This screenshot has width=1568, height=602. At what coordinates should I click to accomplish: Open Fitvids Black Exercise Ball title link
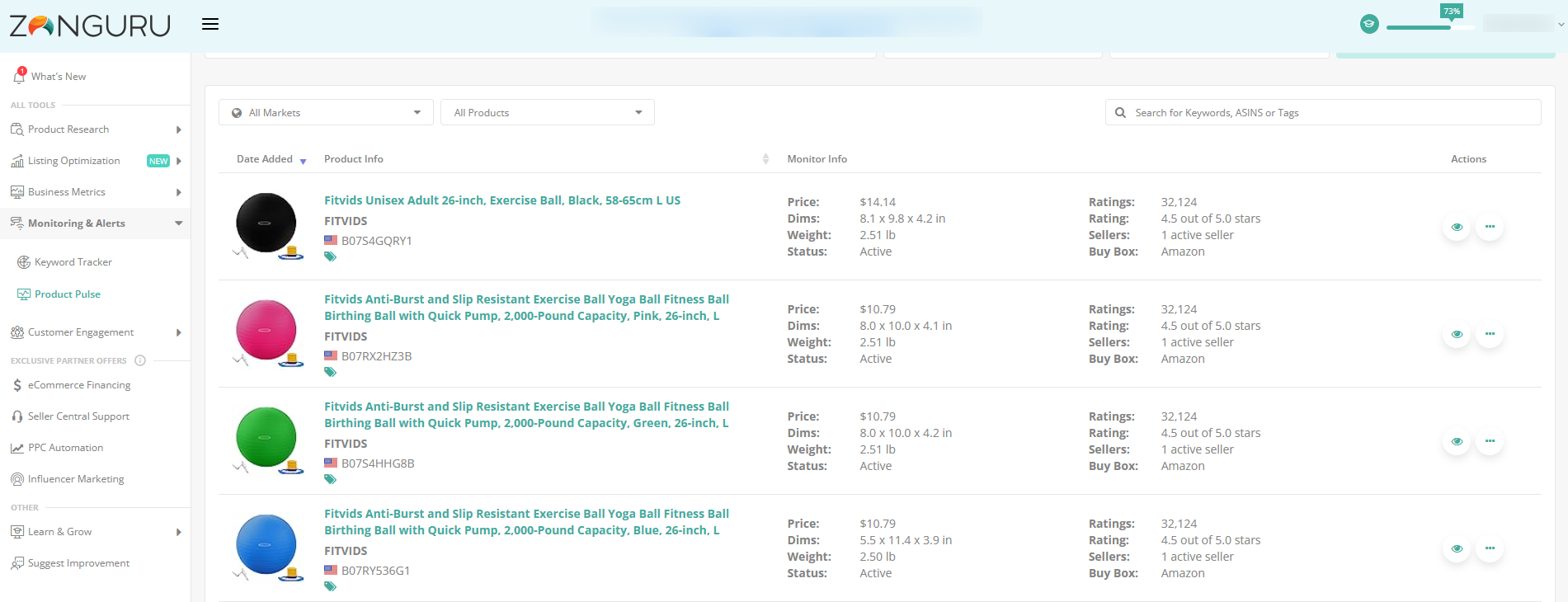click(x=502, y=200)
